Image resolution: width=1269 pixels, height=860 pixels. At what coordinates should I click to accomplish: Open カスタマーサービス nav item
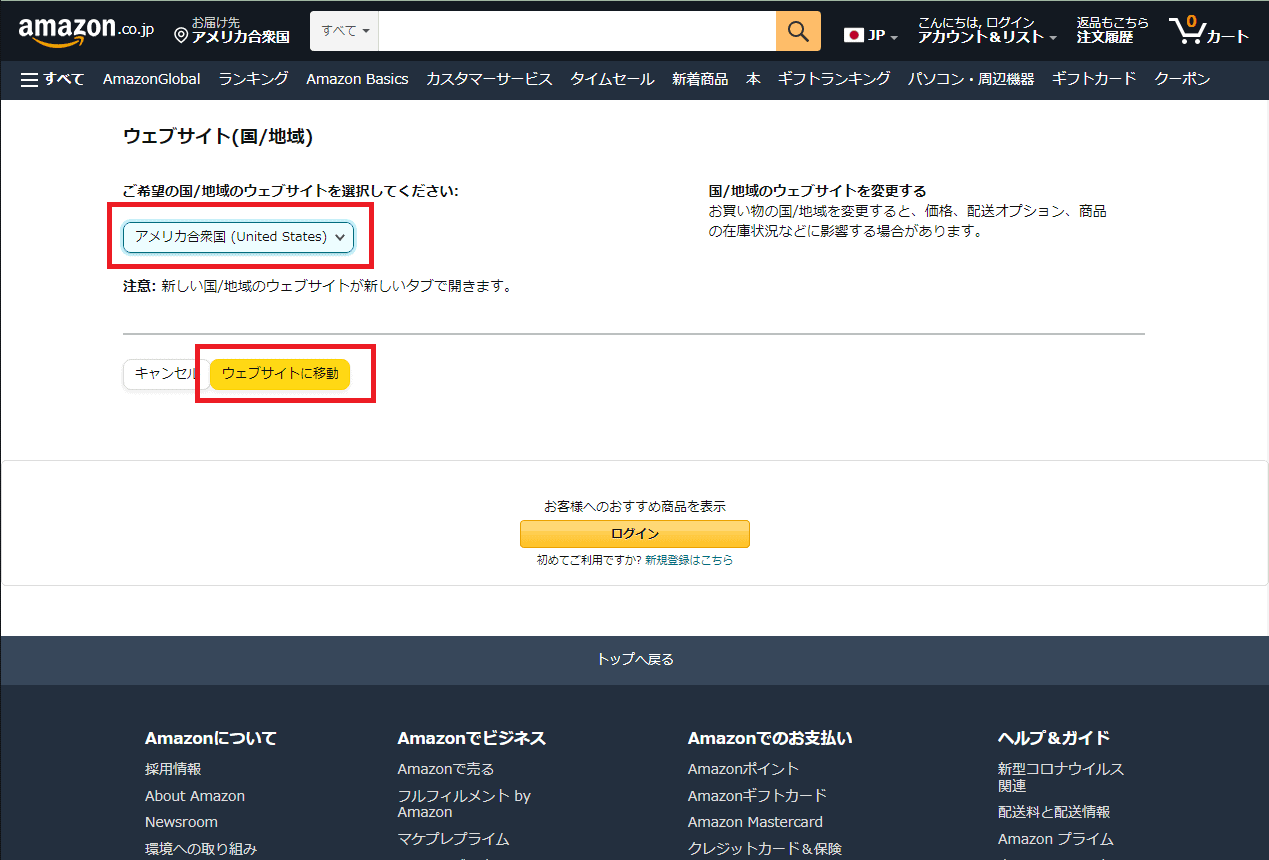point(489,79)
